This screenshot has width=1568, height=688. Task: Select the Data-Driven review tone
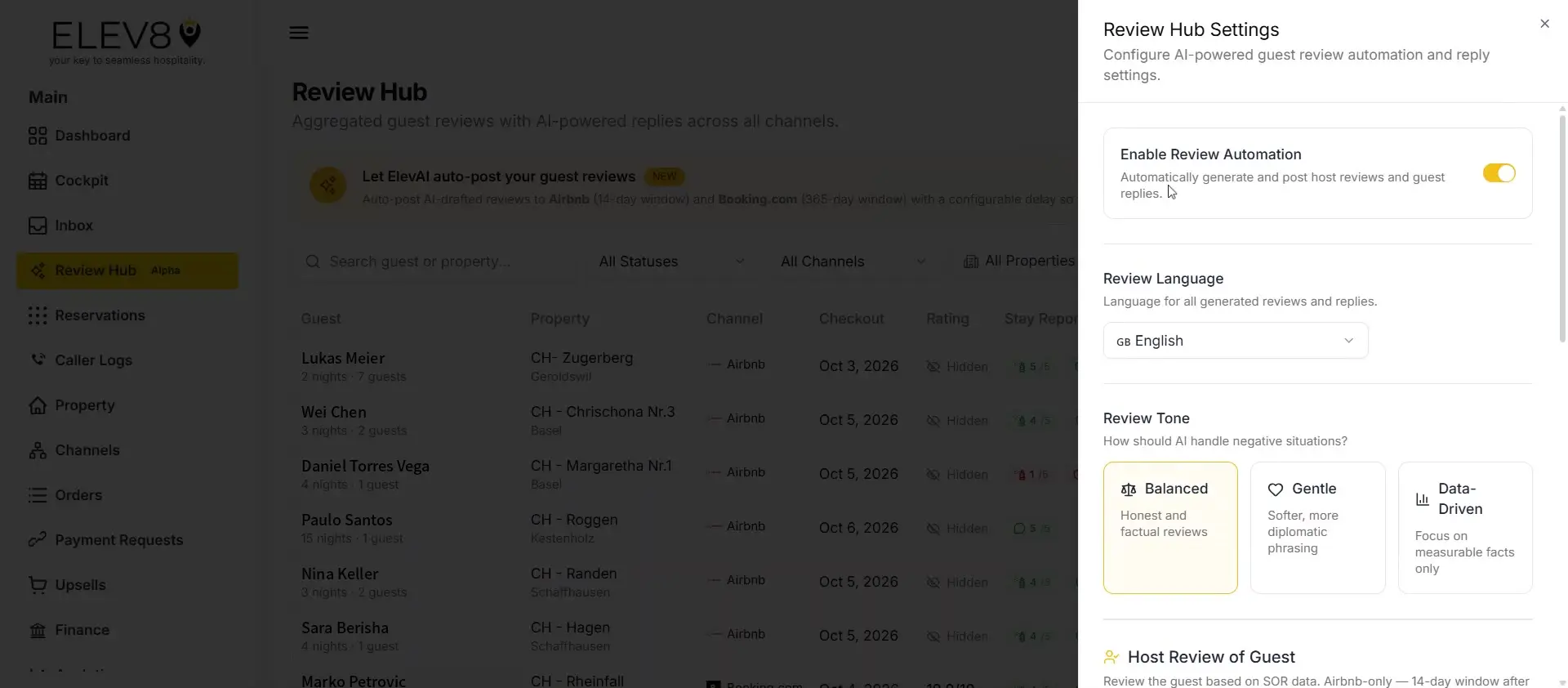click(x=1465, y=528)
